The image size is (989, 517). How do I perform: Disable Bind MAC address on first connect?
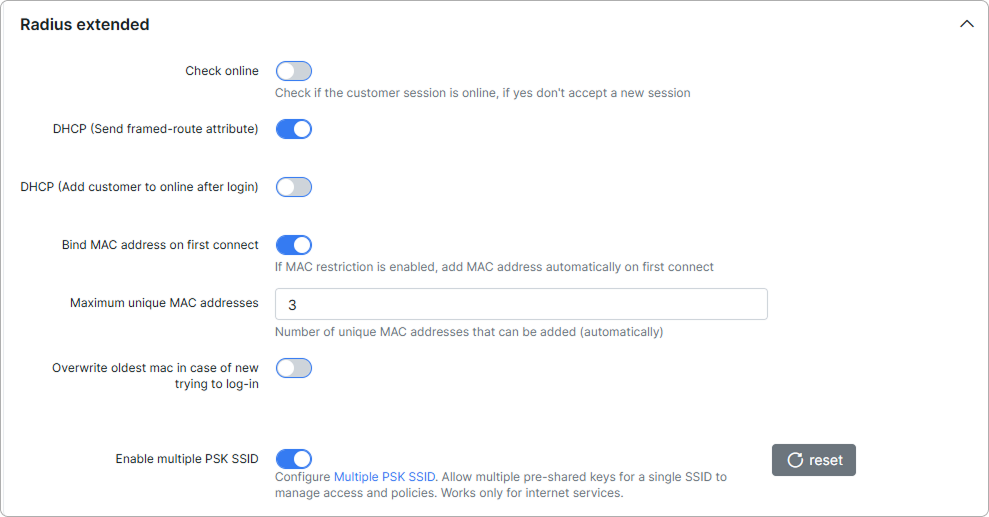[x=294, y=245]
